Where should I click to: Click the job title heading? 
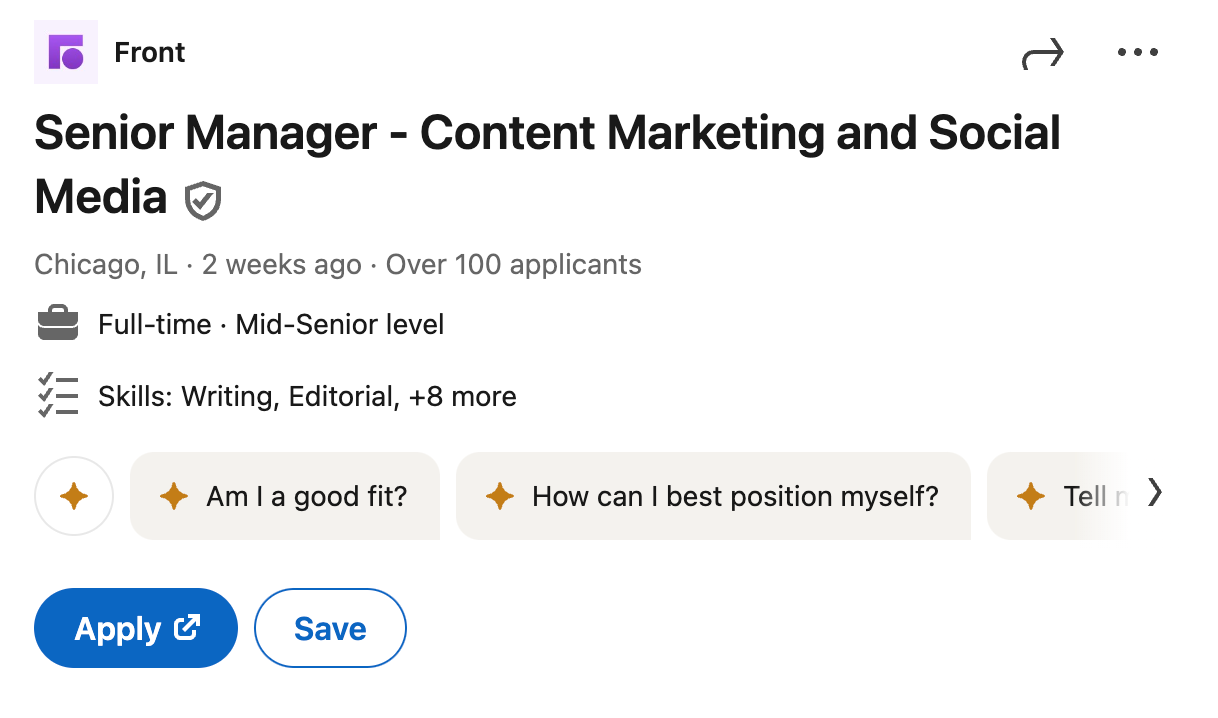[x=547, y=132]
